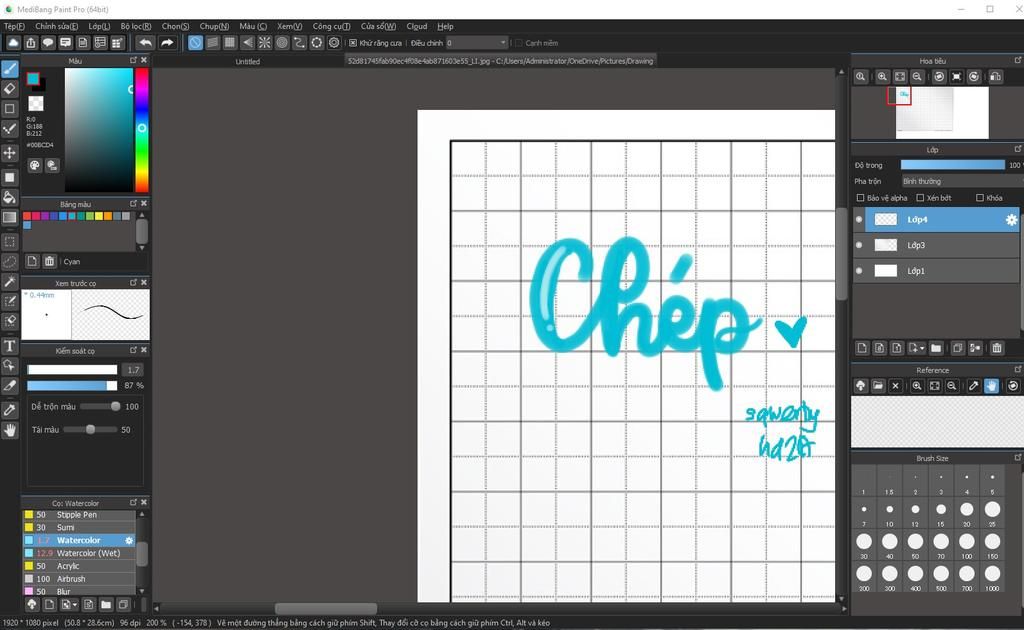Image resolution: width=1024 pixels, height=630 pixels.
Task: Choose the Watercolor (Wet) brush
Action: pyautogui.click(x=80, y=554)
